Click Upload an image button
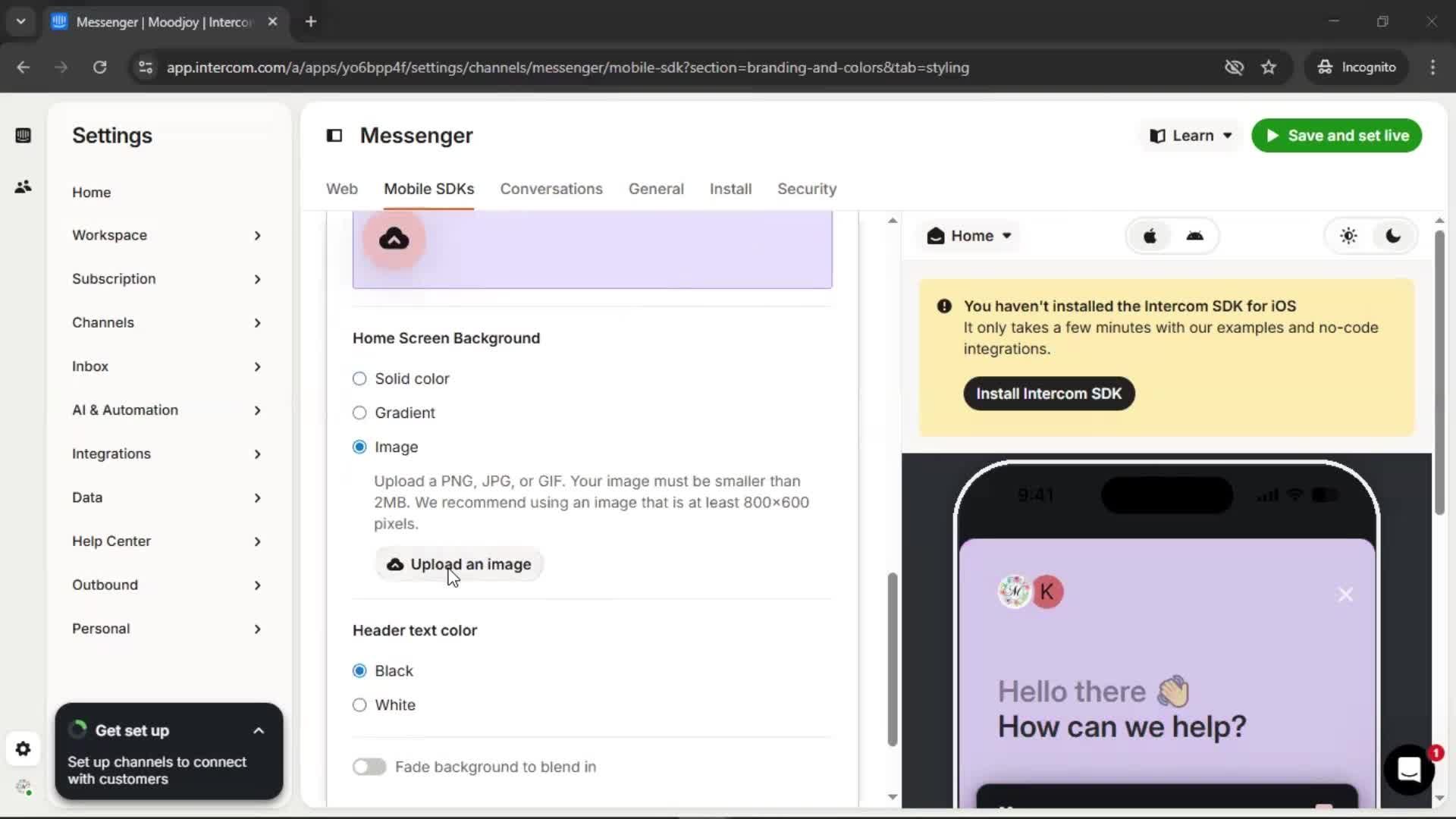Viewport: 1456px width, 819px height. 459,564
